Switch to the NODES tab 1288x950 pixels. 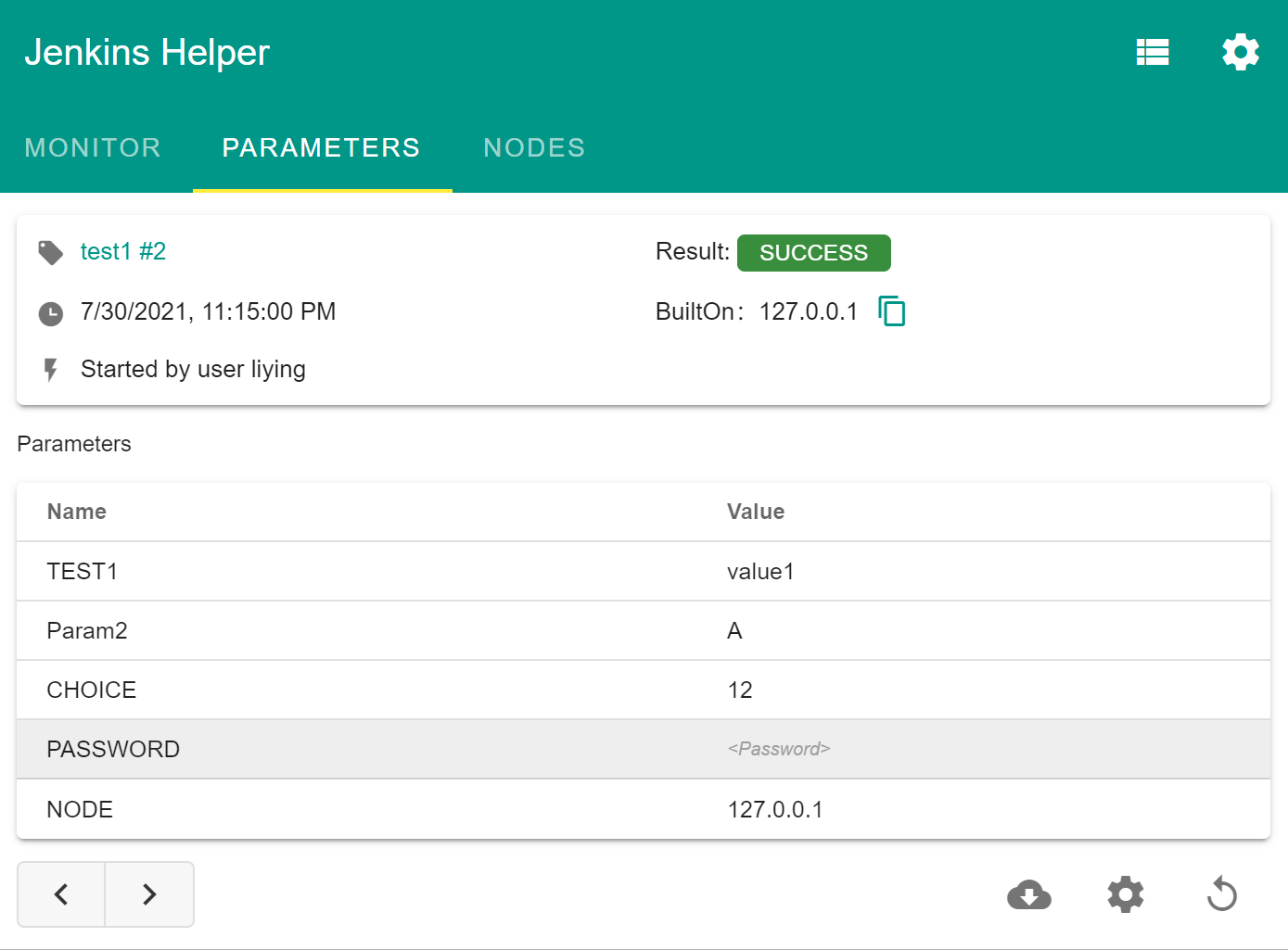coord(534,147)
